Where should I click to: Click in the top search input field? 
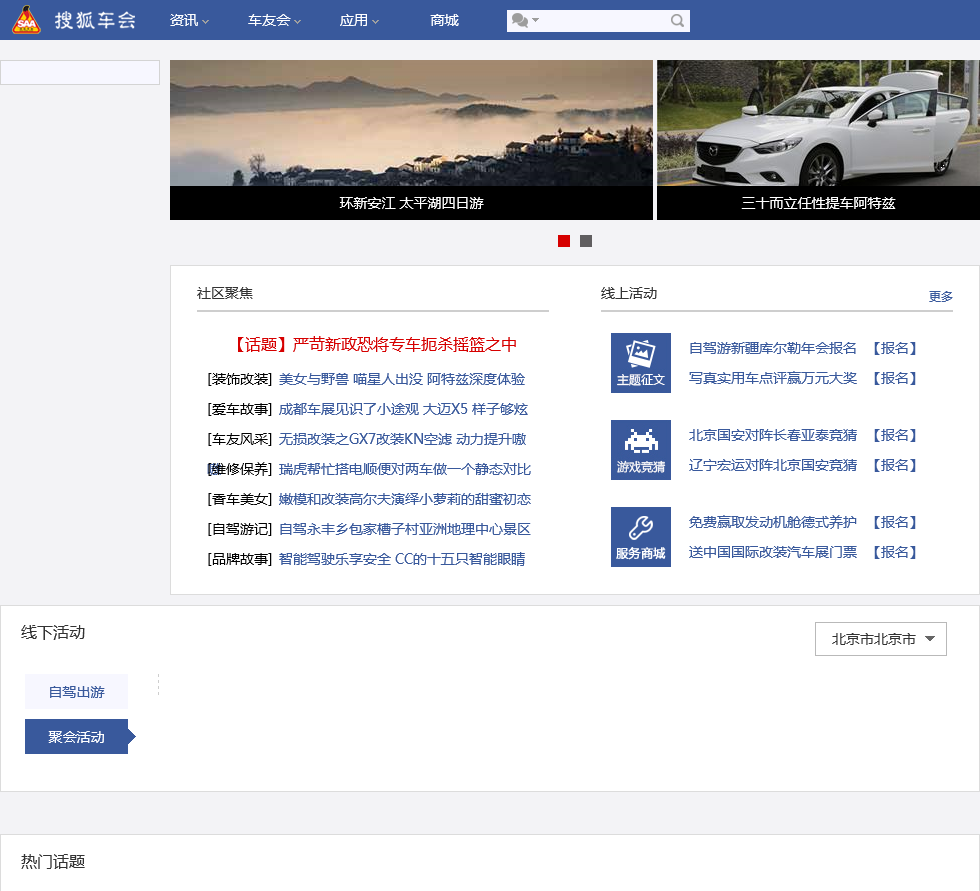[x=604, y=21]
